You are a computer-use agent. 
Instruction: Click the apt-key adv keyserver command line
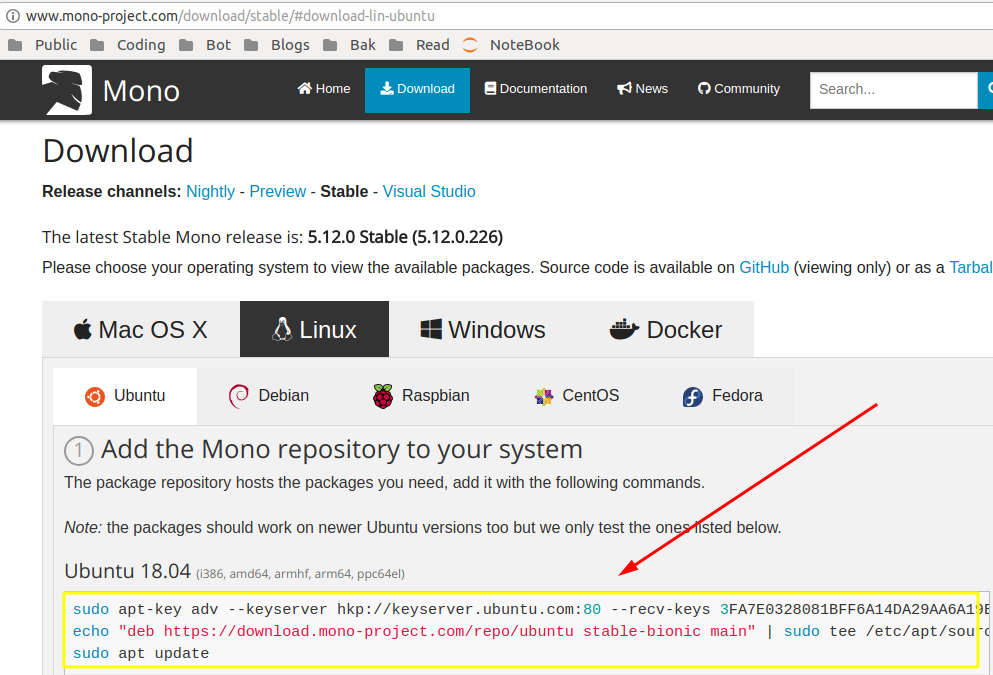point(531,609)
